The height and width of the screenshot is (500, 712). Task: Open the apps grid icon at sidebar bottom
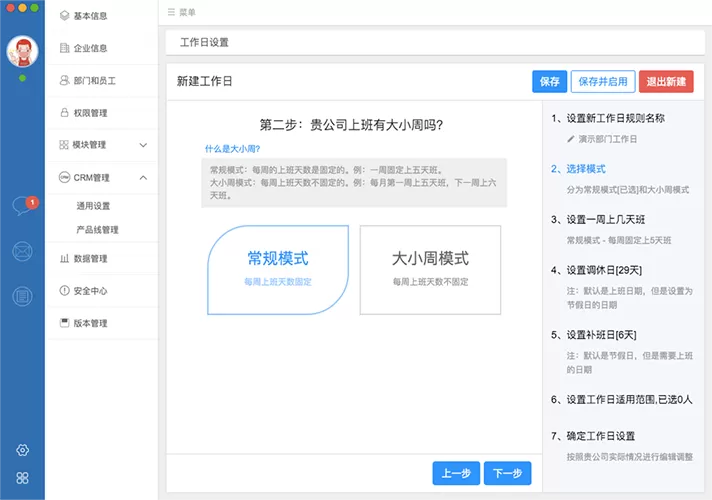click(22, 478)
